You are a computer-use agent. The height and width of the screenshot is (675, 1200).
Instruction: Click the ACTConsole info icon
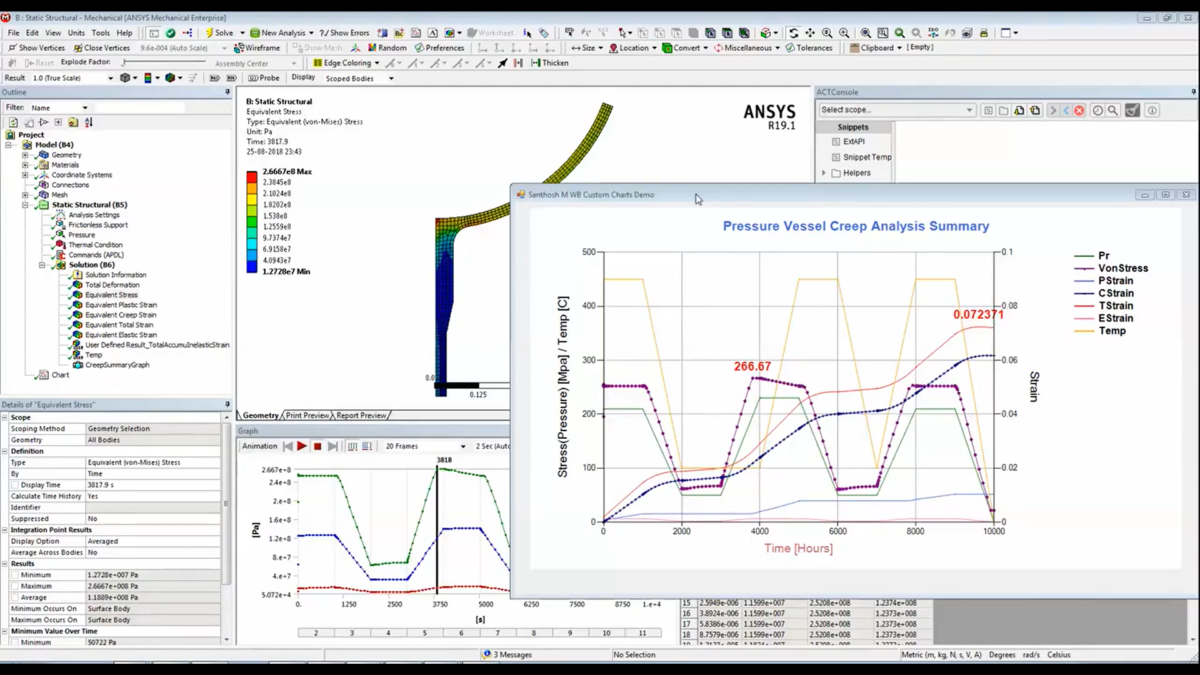[x=1152, y=110]
